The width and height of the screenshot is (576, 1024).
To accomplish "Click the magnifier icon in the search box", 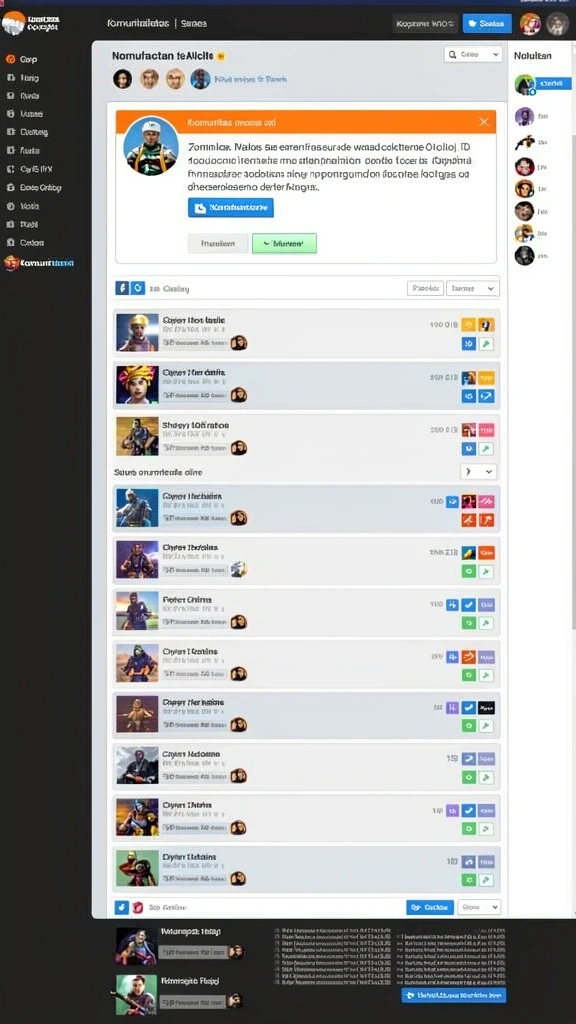I will tap(453, 55).
